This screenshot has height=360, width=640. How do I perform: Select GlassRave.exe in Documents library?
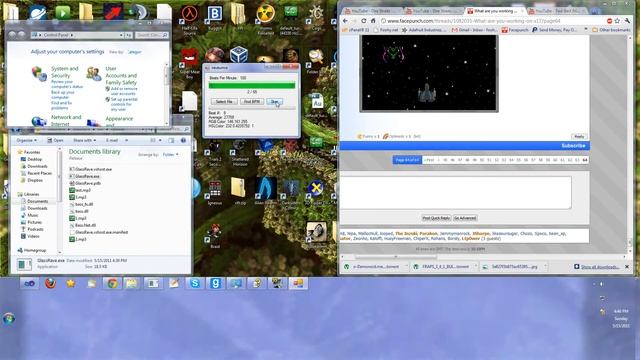coord(84,176)
